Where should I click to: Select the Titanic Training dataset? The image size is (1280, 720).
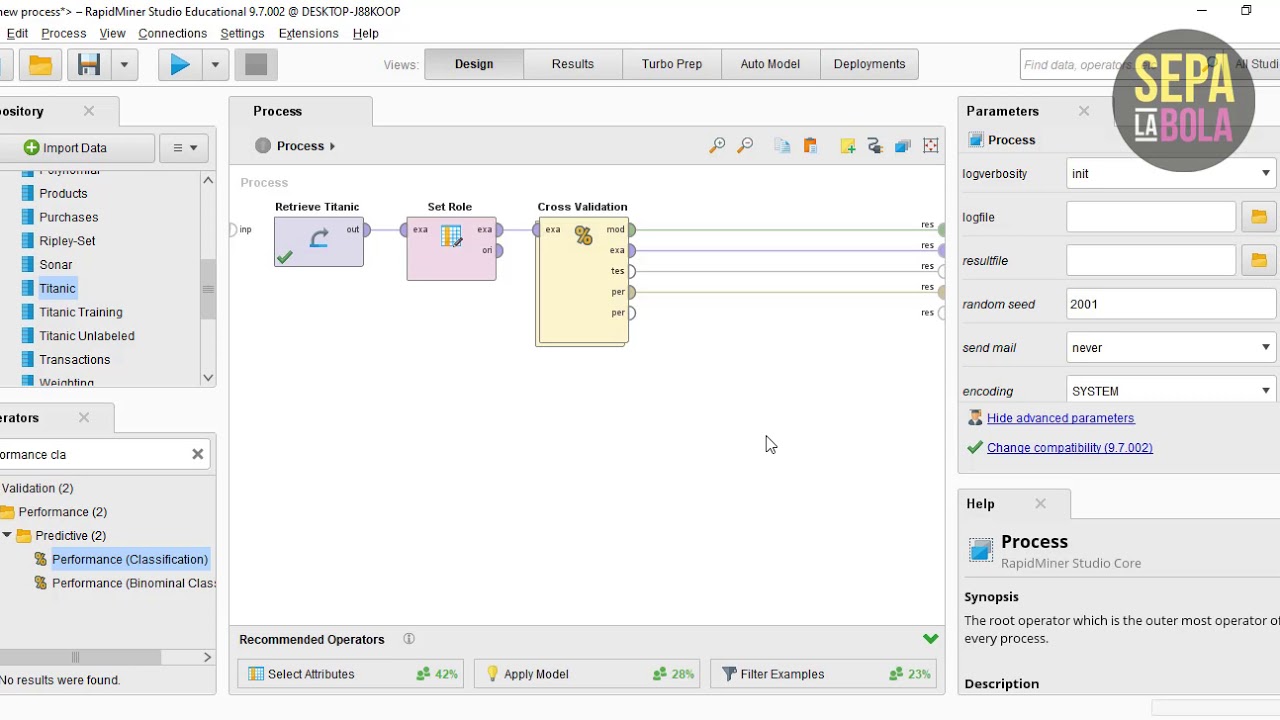point(81,312)
